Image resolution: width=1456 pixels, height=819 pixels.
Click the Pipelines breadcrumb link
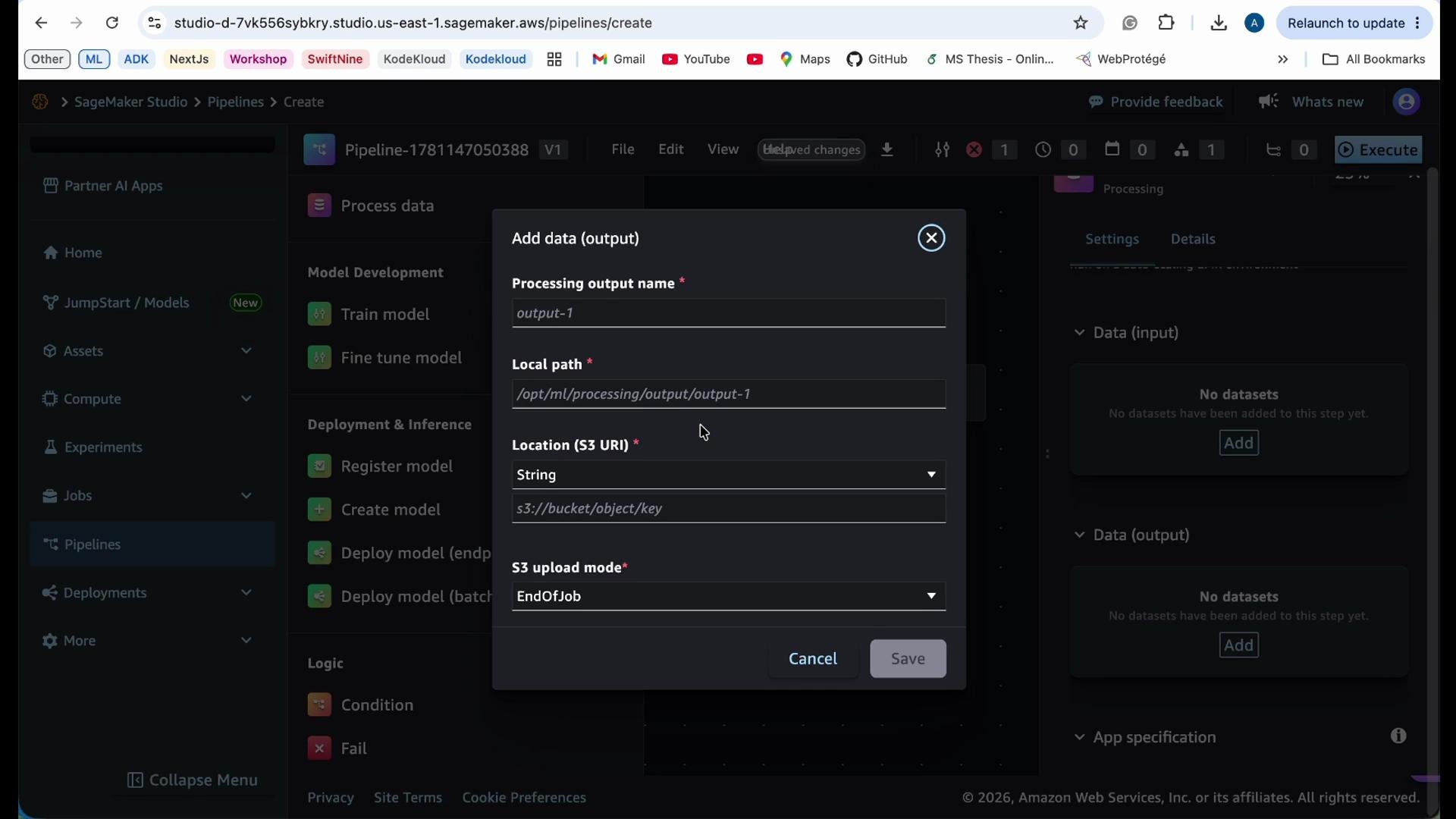(x=236, y=102)
